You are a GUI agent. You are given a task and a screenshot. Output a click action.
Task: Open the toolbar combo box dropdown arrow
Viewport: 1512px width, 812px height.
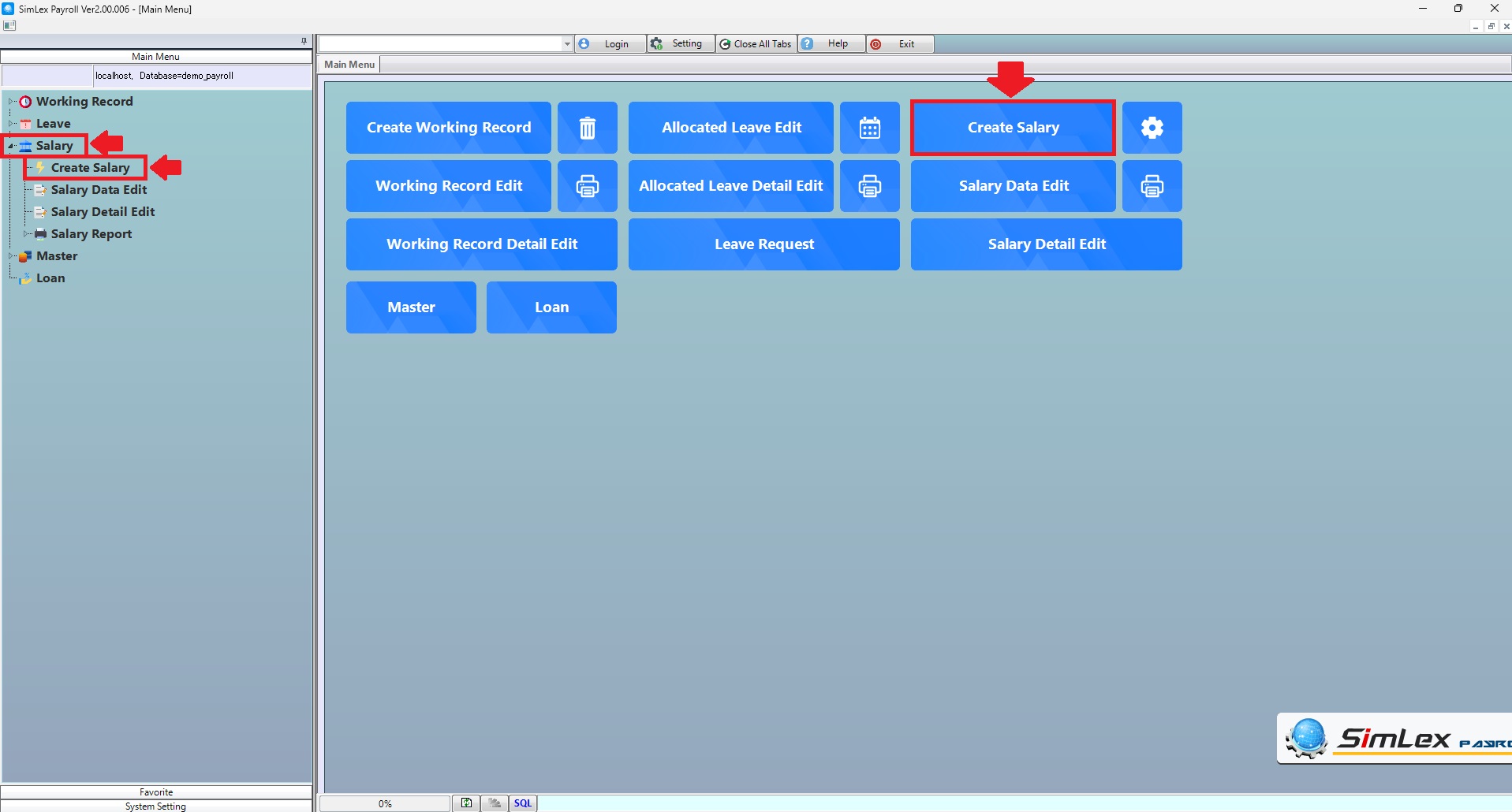566,44
